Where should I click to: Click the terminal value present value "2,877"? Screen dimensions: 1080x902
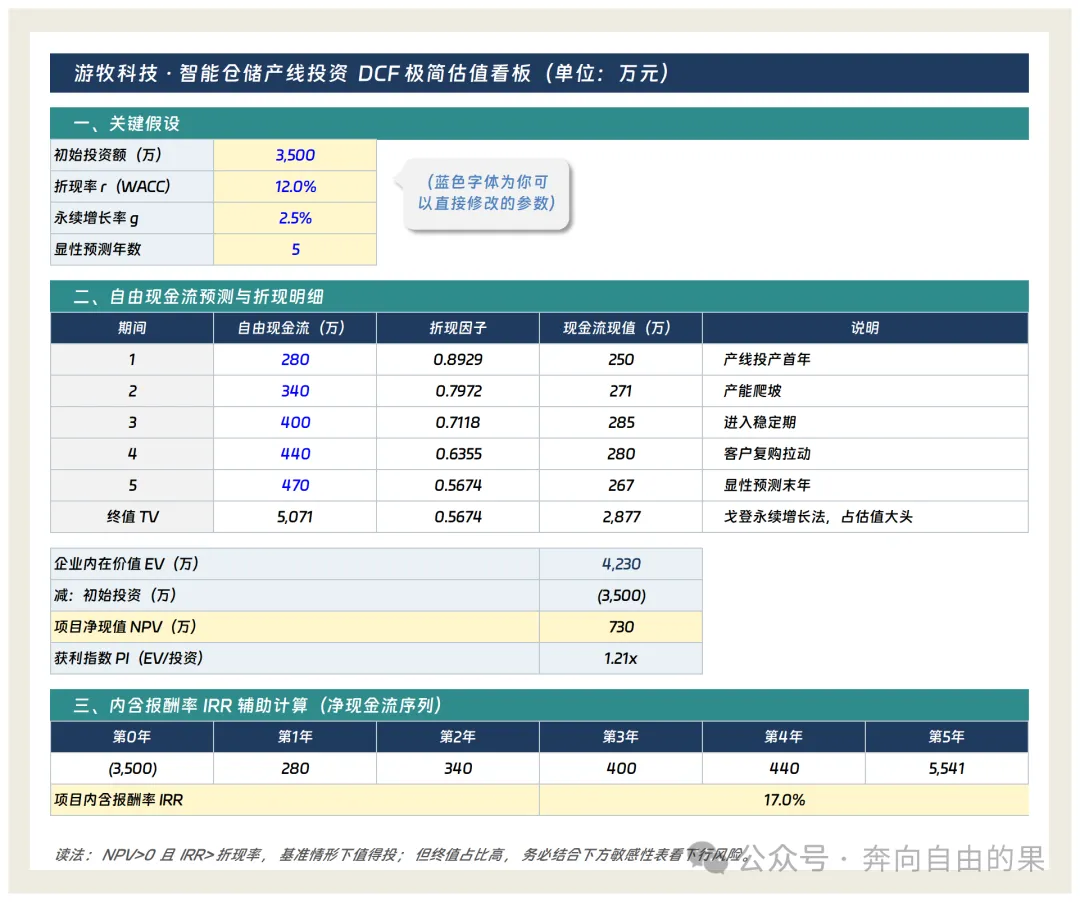coord(621,516)
